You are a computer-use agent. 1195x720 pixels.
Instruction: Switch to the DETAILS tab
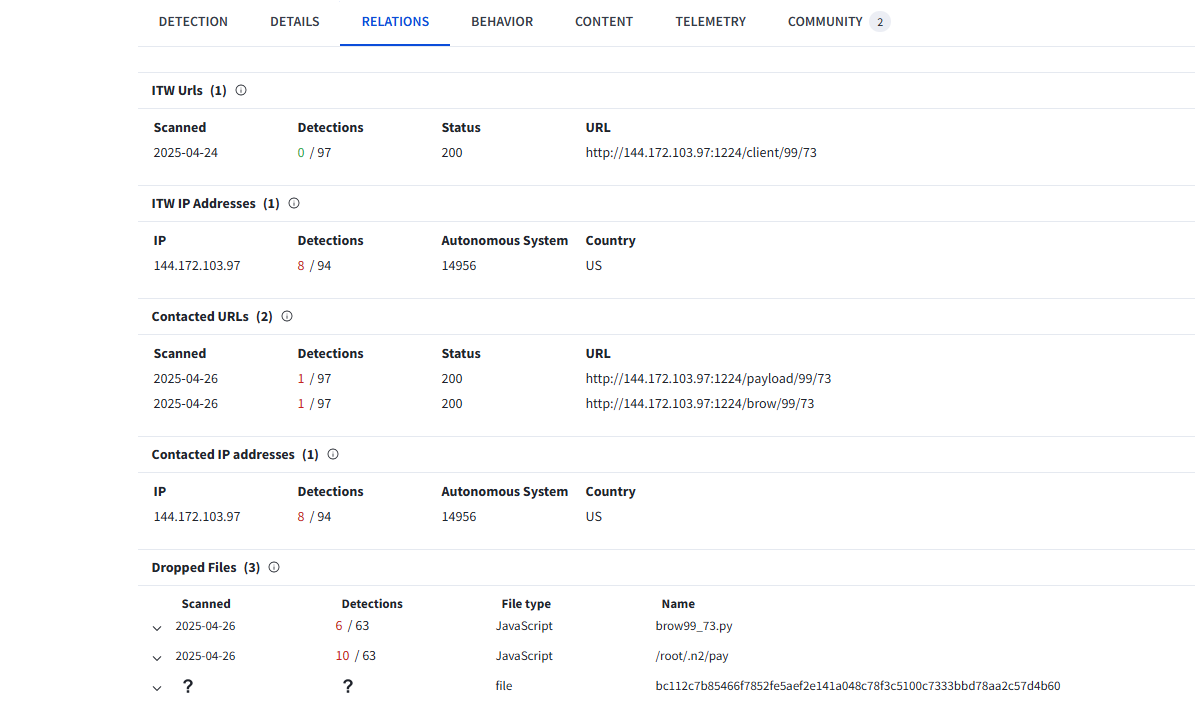(294, 22)
